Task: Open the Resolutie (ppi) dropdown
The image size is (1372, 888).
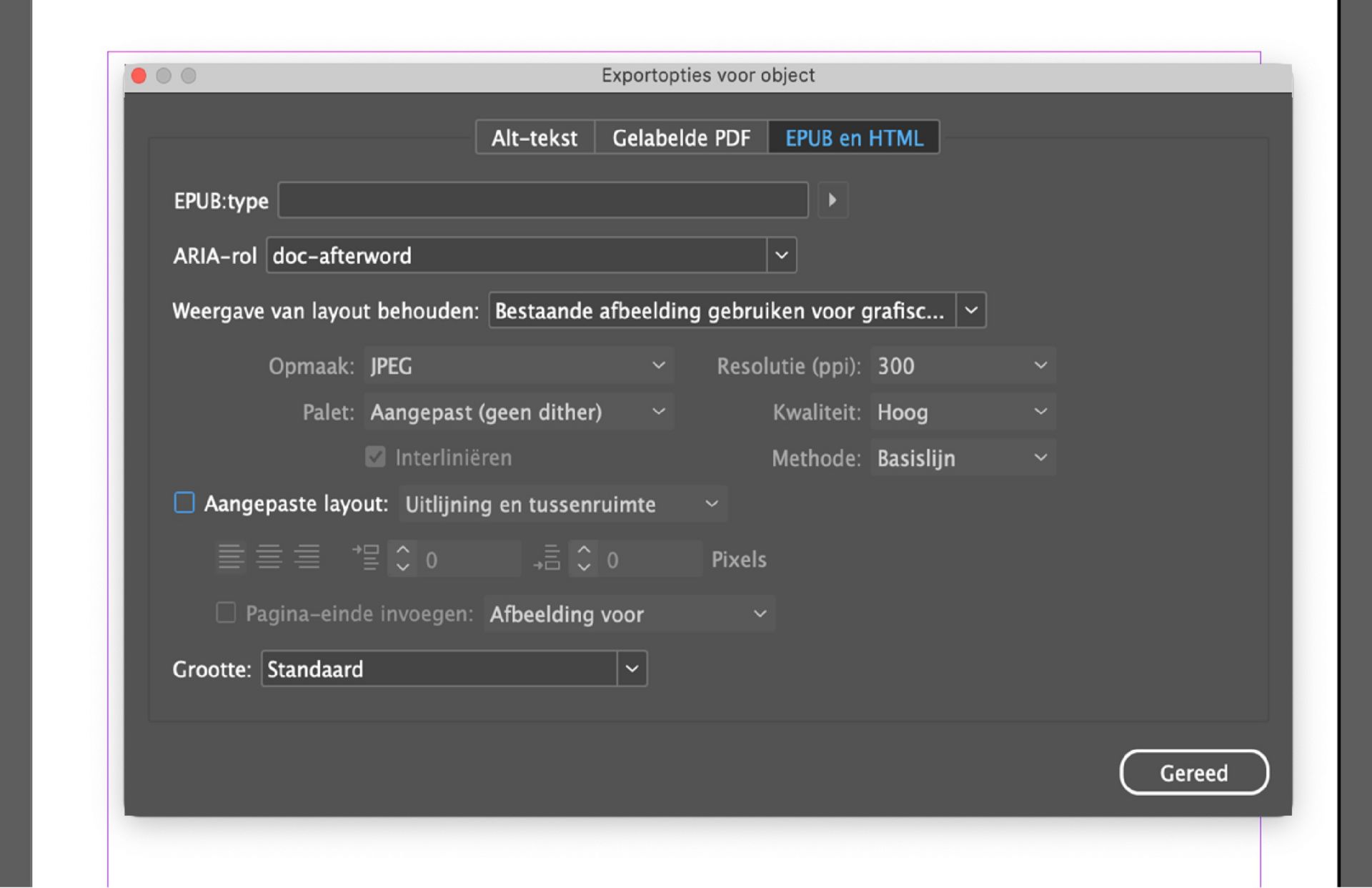Action: [x=1040, y=365]
